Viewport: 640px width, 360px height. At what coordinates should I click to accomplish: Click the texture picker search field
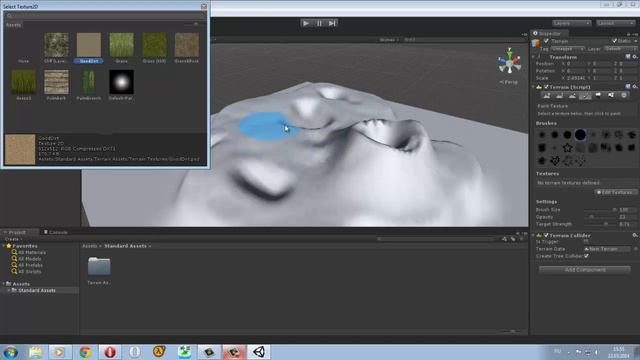(105, 16)
